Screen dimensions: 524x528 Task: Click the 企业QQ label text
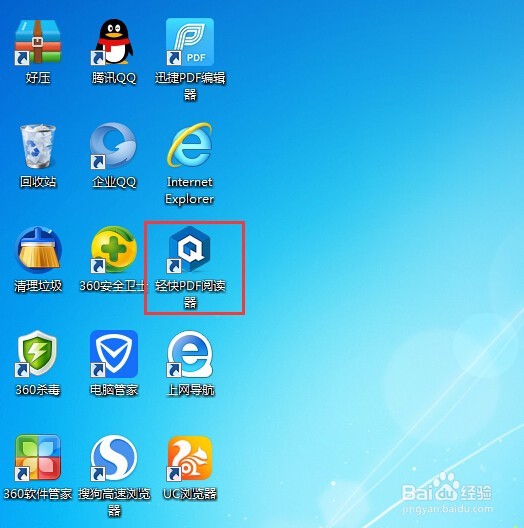point(114,182)
